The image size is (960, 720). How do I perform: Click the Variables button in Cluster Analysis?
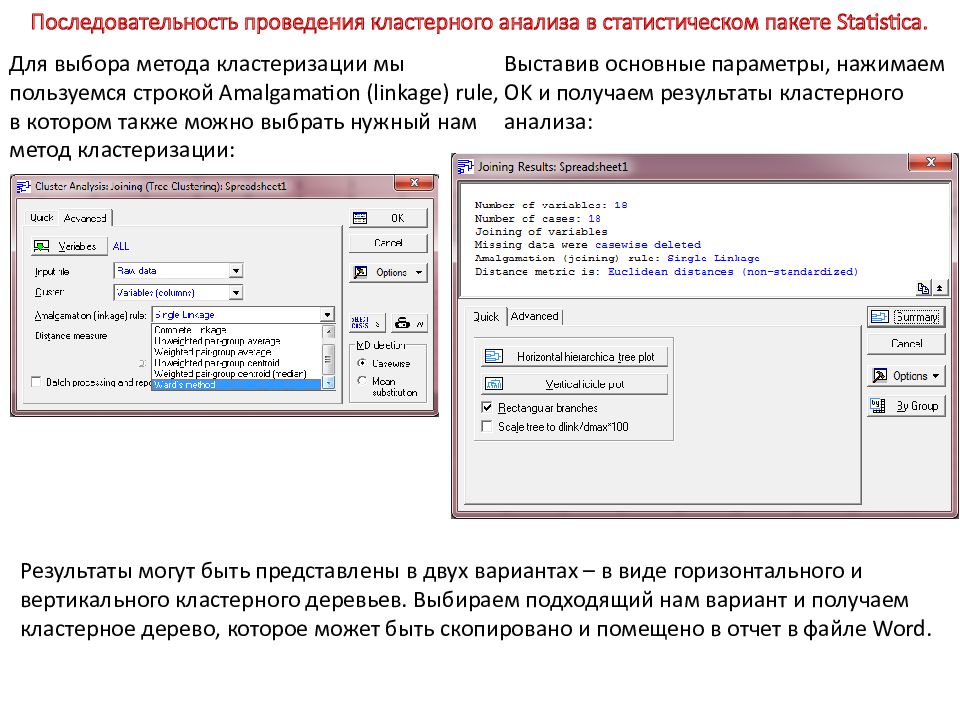point(69,246)
